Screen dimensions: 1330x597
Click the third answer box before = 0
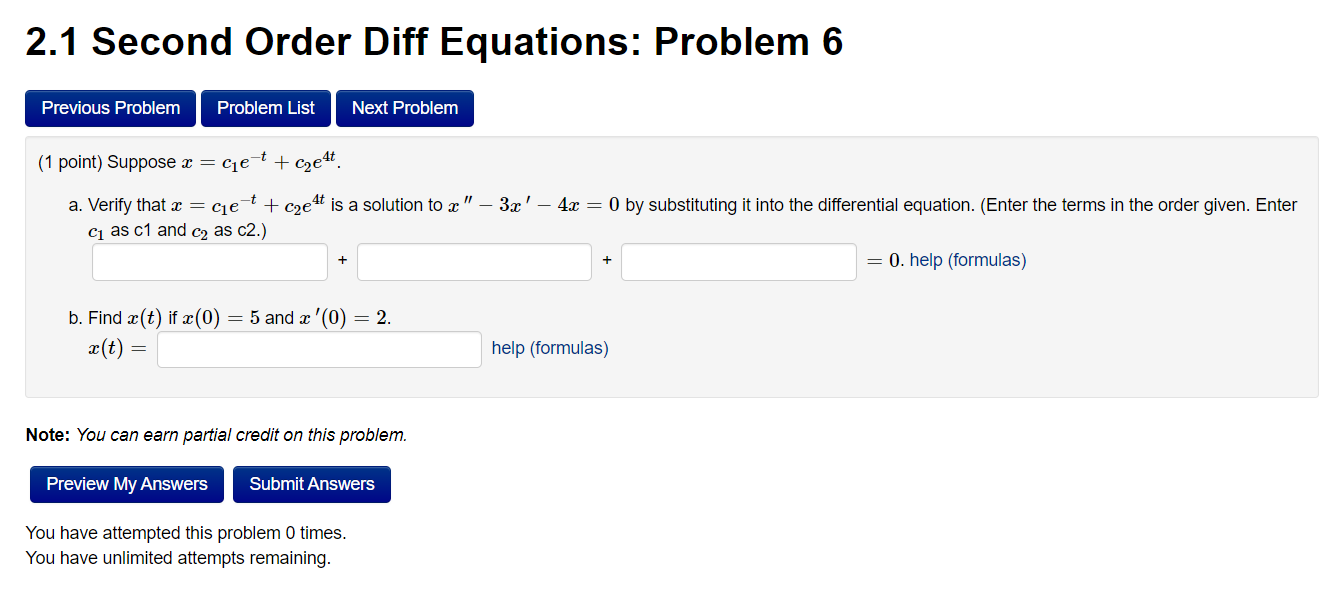(x=738, y=261)
